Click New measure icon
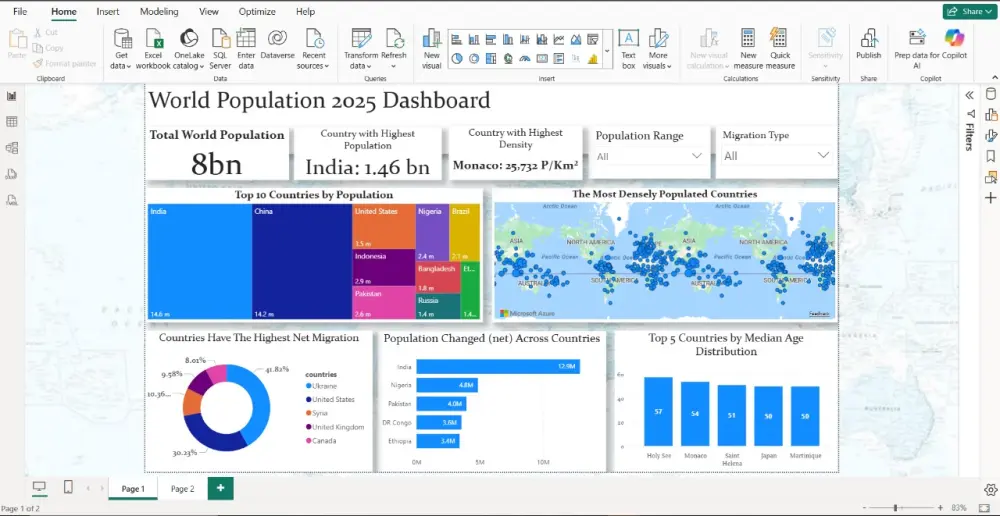Image resolution: width=1000 pixels, height=516 pixels. tap(748, 38)
